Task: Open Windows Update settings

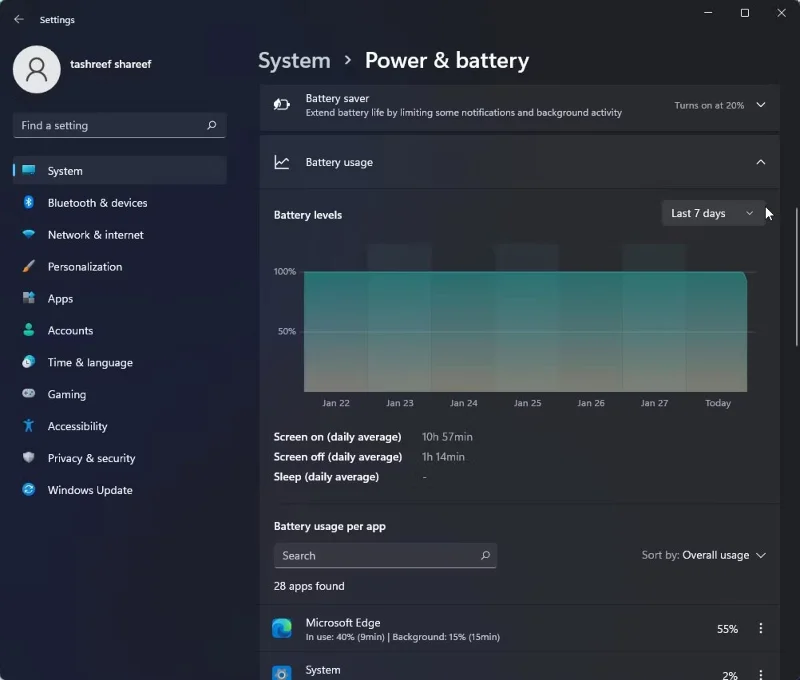Action: coord(90,490)
